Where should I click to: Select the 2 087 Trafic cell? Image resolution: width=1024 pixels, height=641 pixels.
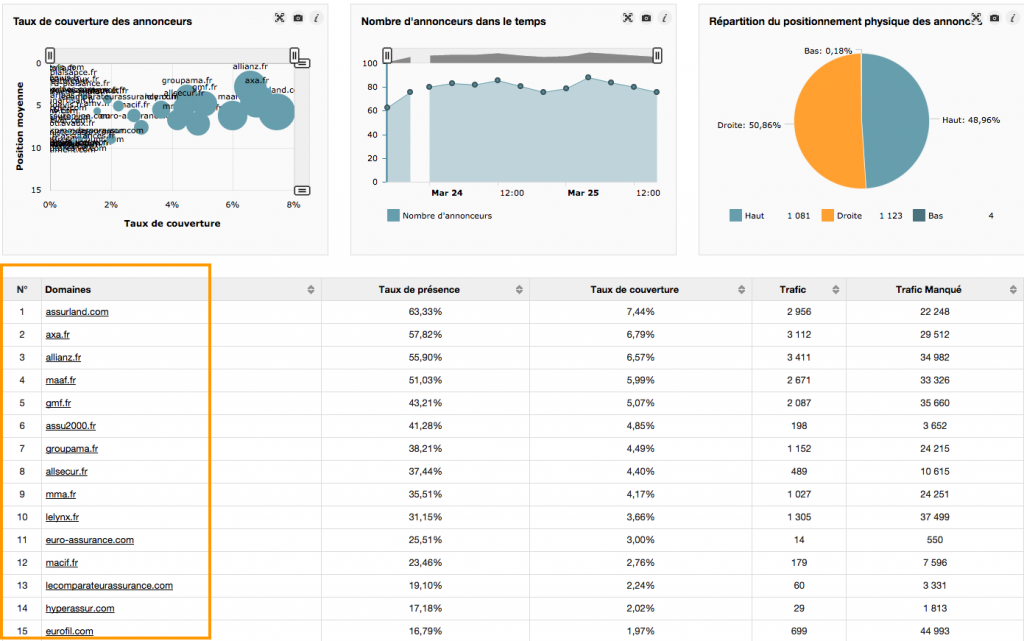click(x=799, y=403)
